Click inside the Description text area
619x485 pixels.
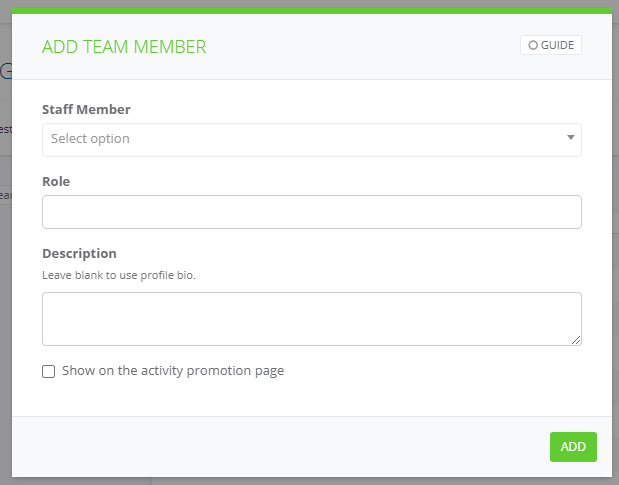point(311,318)
